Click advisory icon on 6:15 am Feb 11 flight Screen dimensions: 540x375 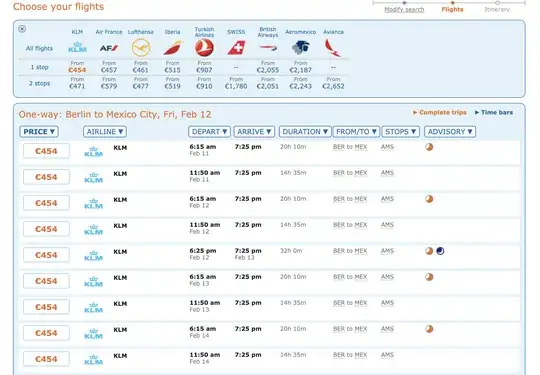(x=429, y=147)
